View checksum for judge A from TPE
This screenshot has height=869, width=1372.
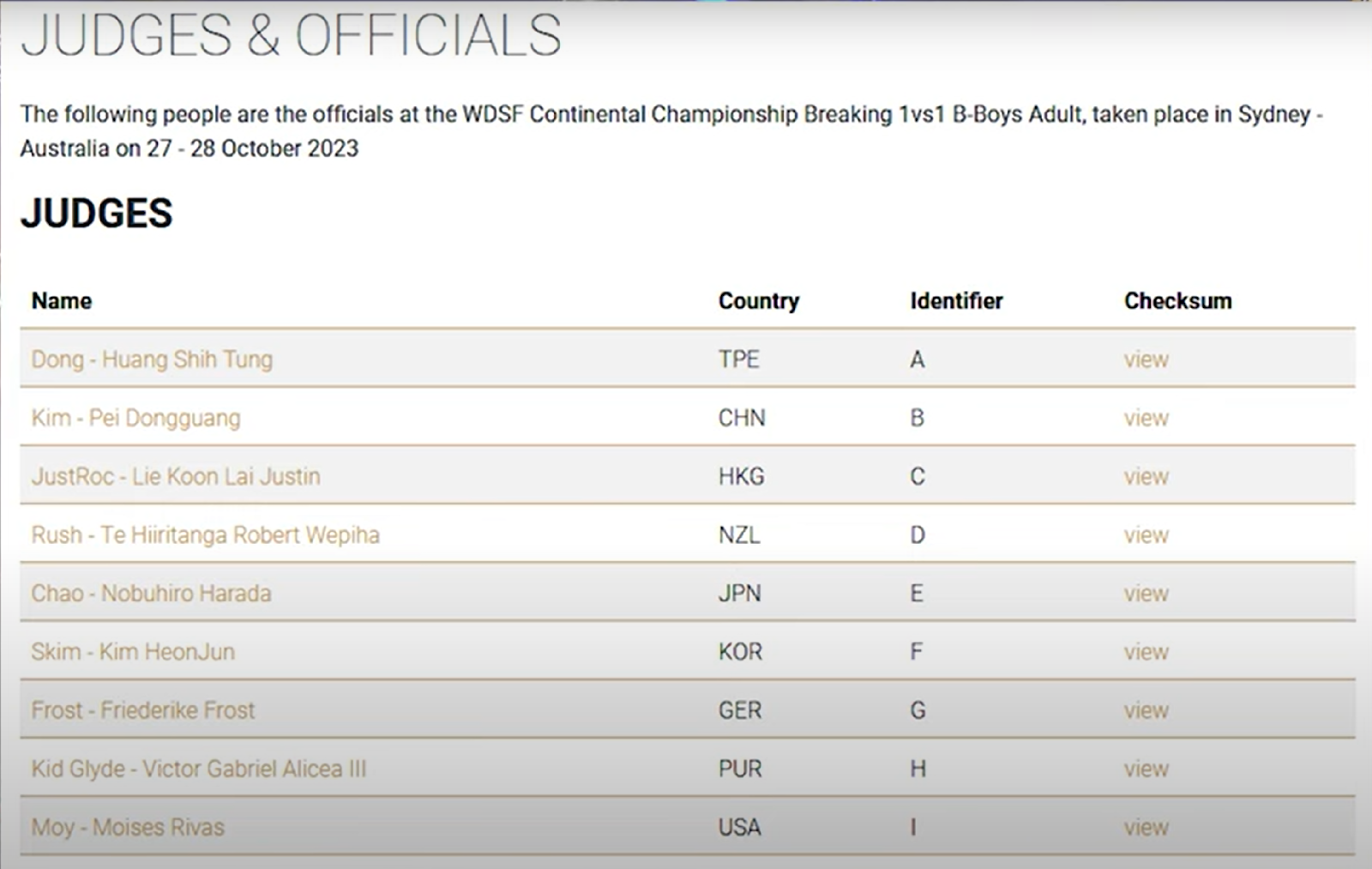tap(1146, 359)
